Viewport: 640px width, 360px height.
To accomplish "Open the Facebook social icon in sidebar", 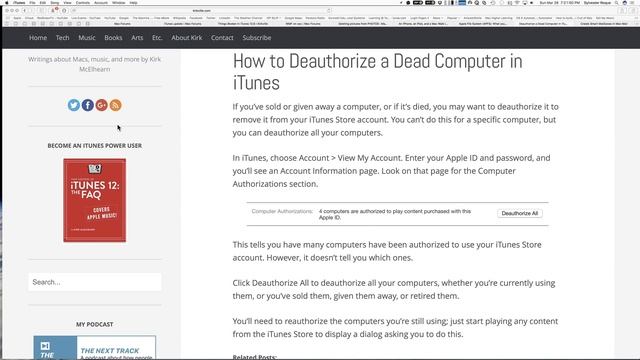I will click(x=88, y=105).
